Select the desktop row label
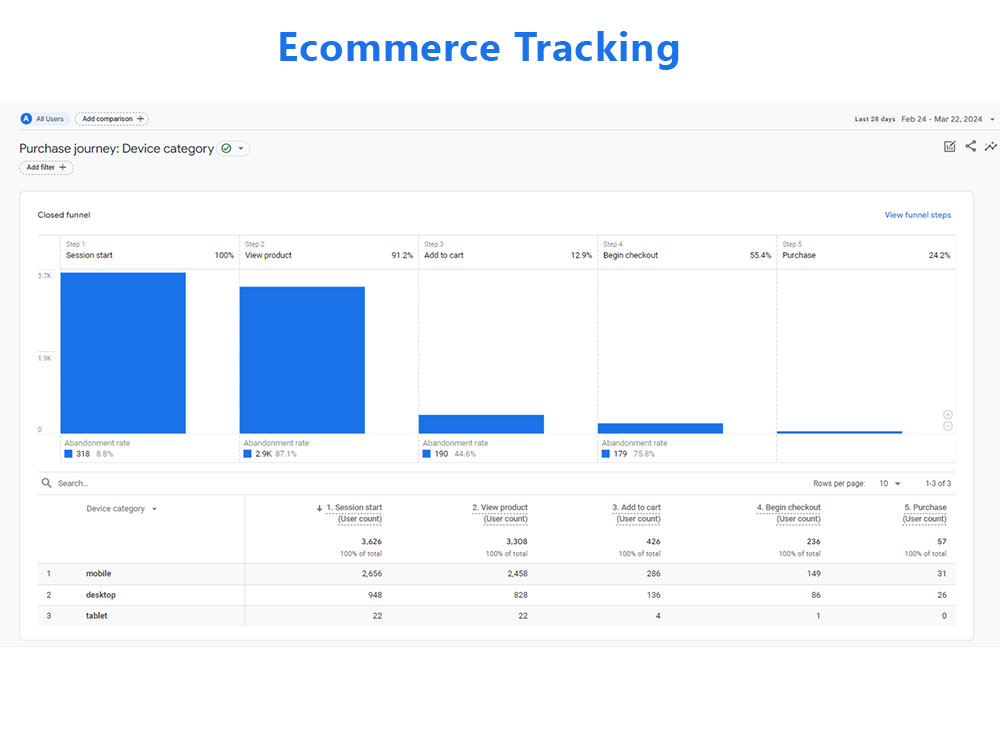The height and width of the screenshot is (750, 1000). 101,595
